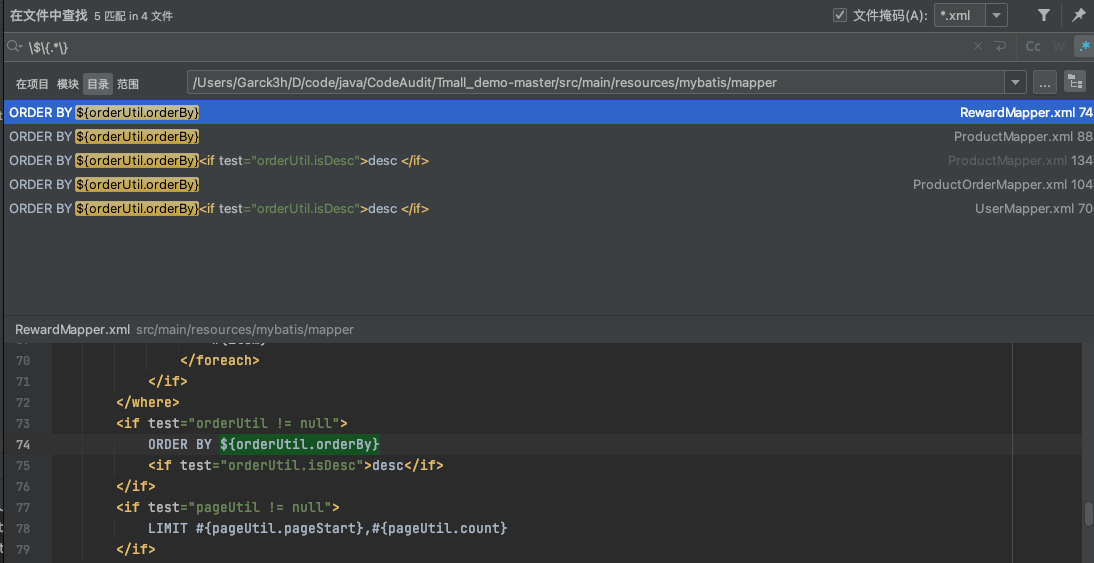
Task: Click the LIMIT line 78 code
Action: pos(327,528)
